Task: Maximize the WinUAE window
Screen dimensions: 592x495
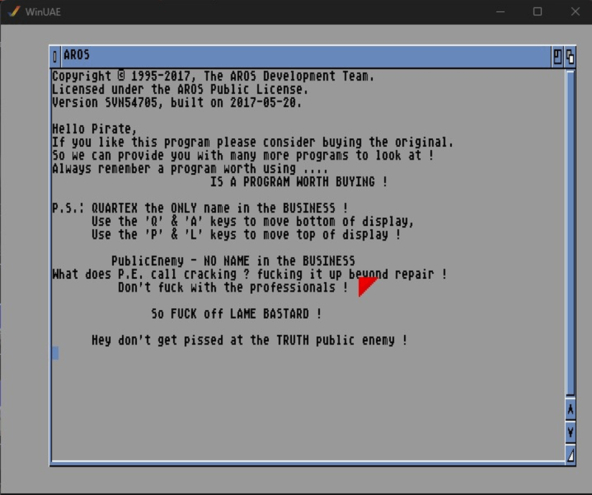Action: click(x=538, y=12)
